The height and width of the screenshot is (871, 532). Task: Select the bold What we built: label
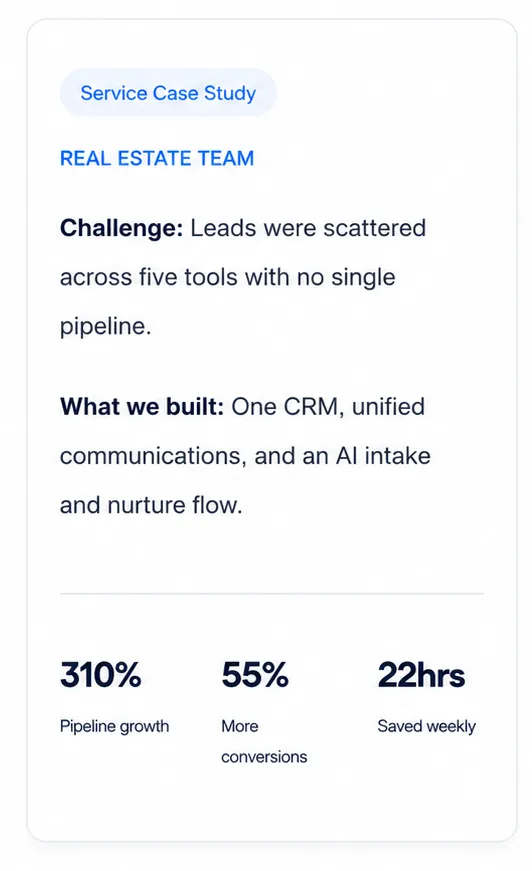142,407
